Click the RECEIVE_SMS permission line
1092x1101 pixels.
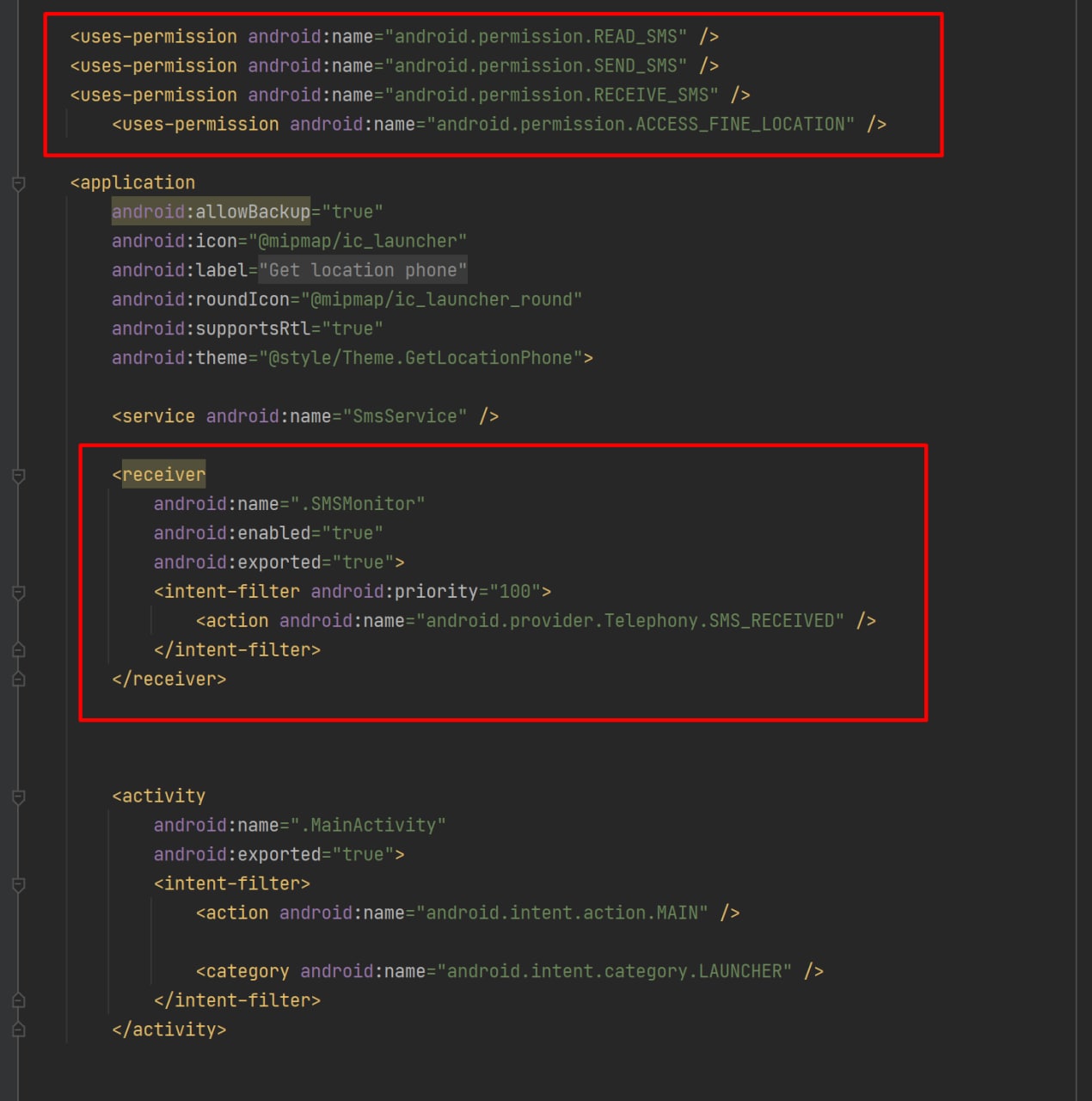click(x=410, y=95)
